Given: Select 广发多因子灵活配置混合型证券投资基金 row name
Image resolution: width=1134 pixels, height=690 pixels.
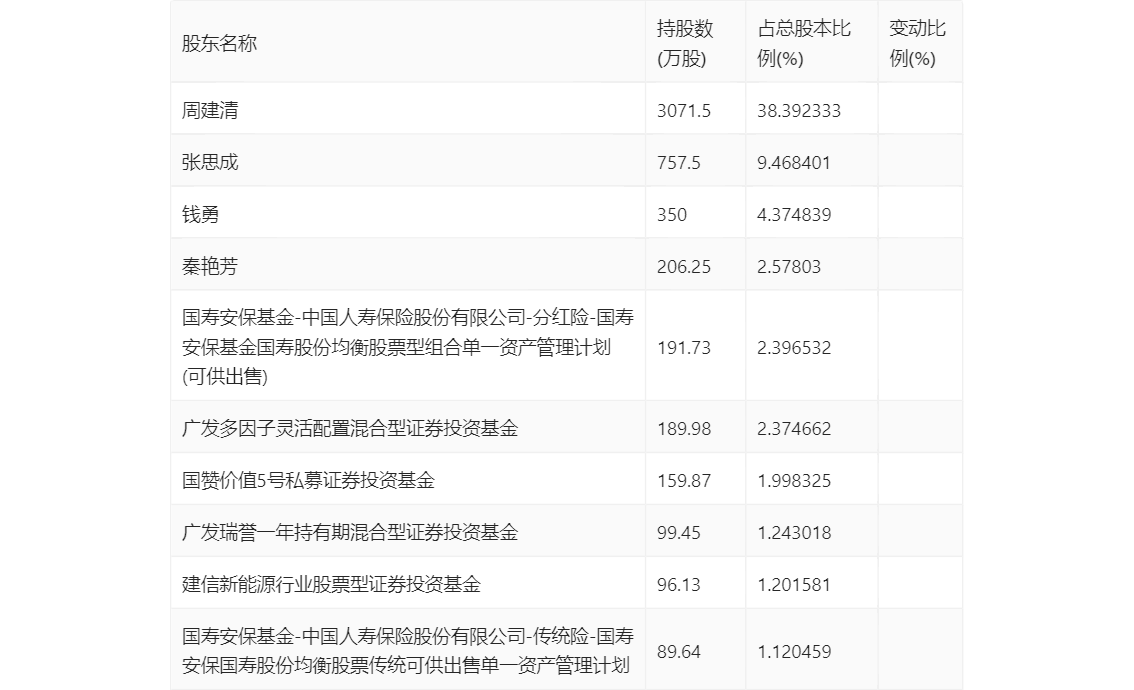Looking at the screenshot, I should [x=350, y=428].
